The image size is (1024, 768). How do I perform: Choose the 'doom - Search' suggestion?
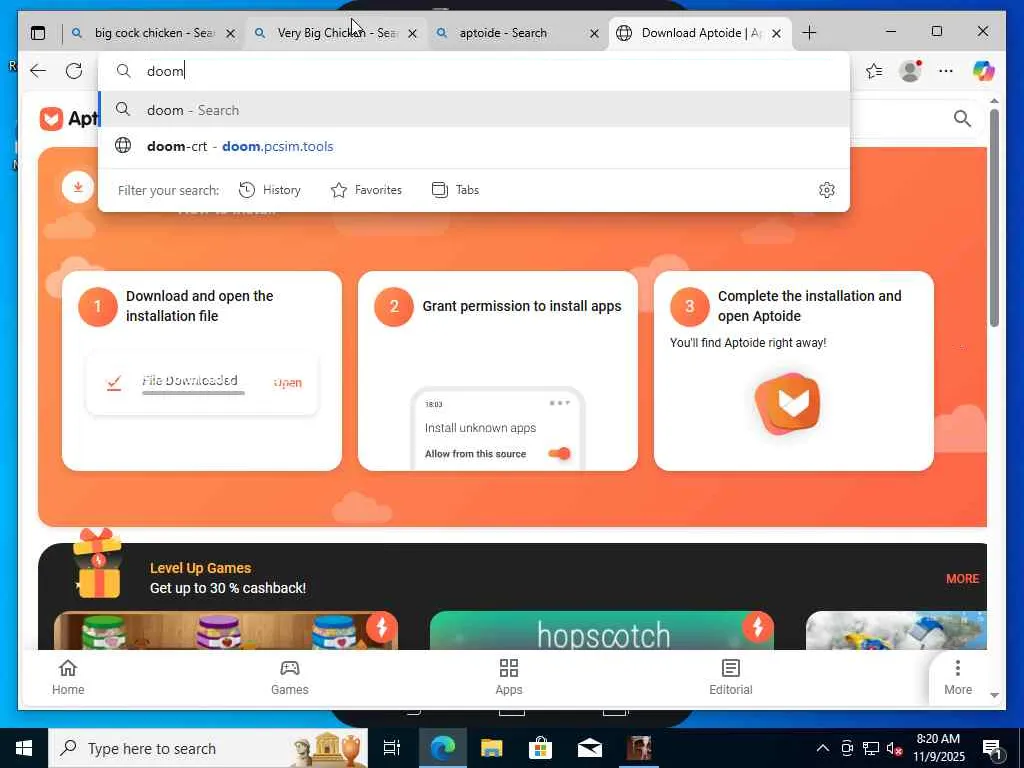473,110
